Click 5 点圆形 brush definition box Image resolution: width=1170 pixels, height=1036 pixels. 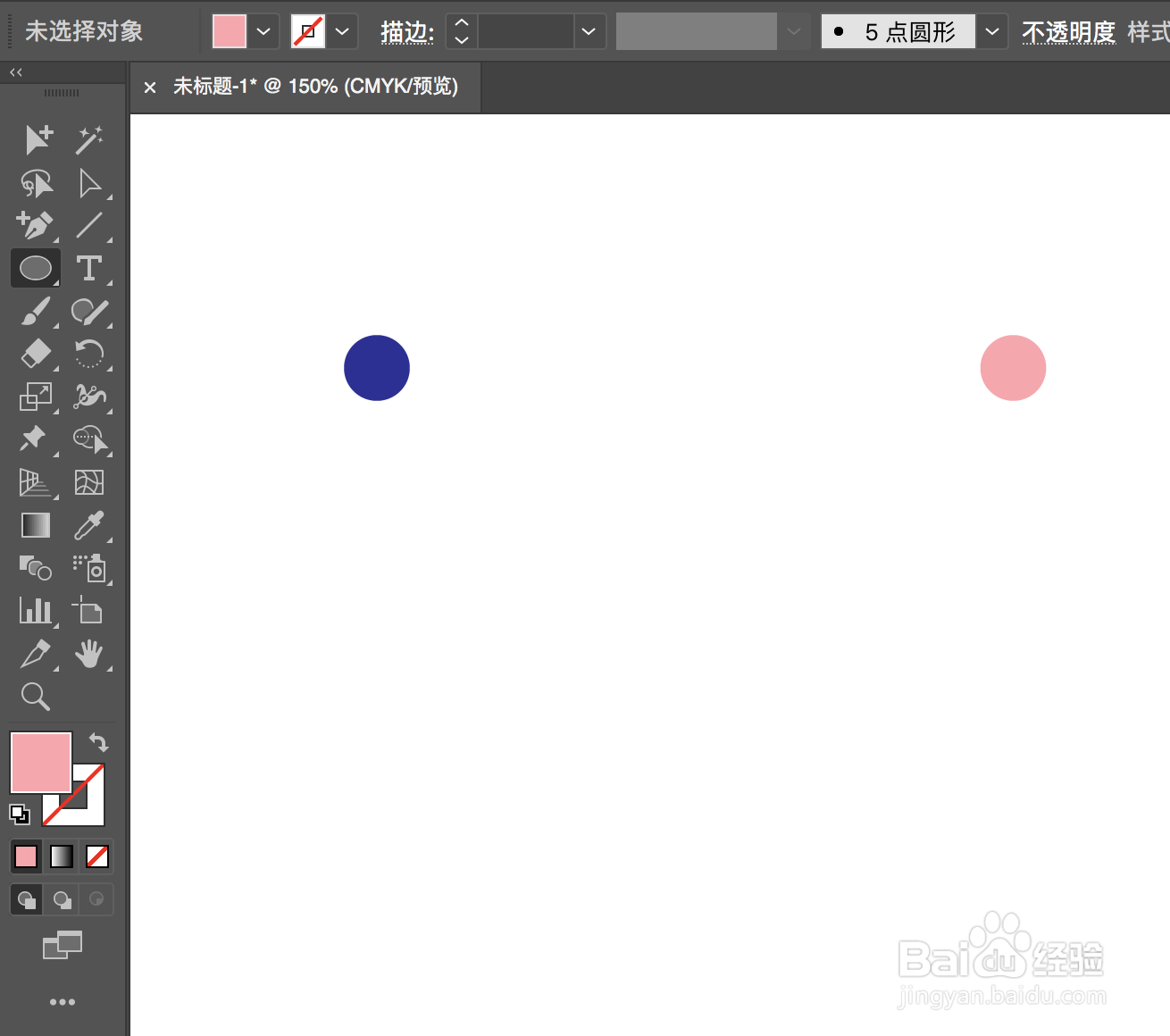pos(898,31)
